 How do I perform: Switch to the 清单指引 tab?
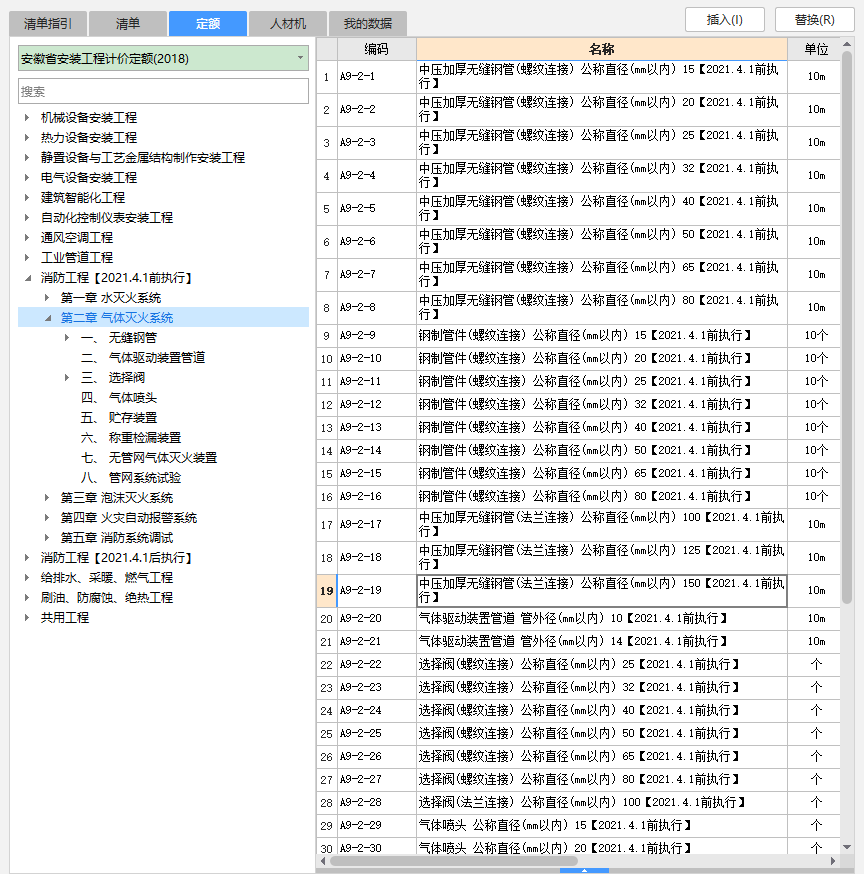click(x=48, y=23)
